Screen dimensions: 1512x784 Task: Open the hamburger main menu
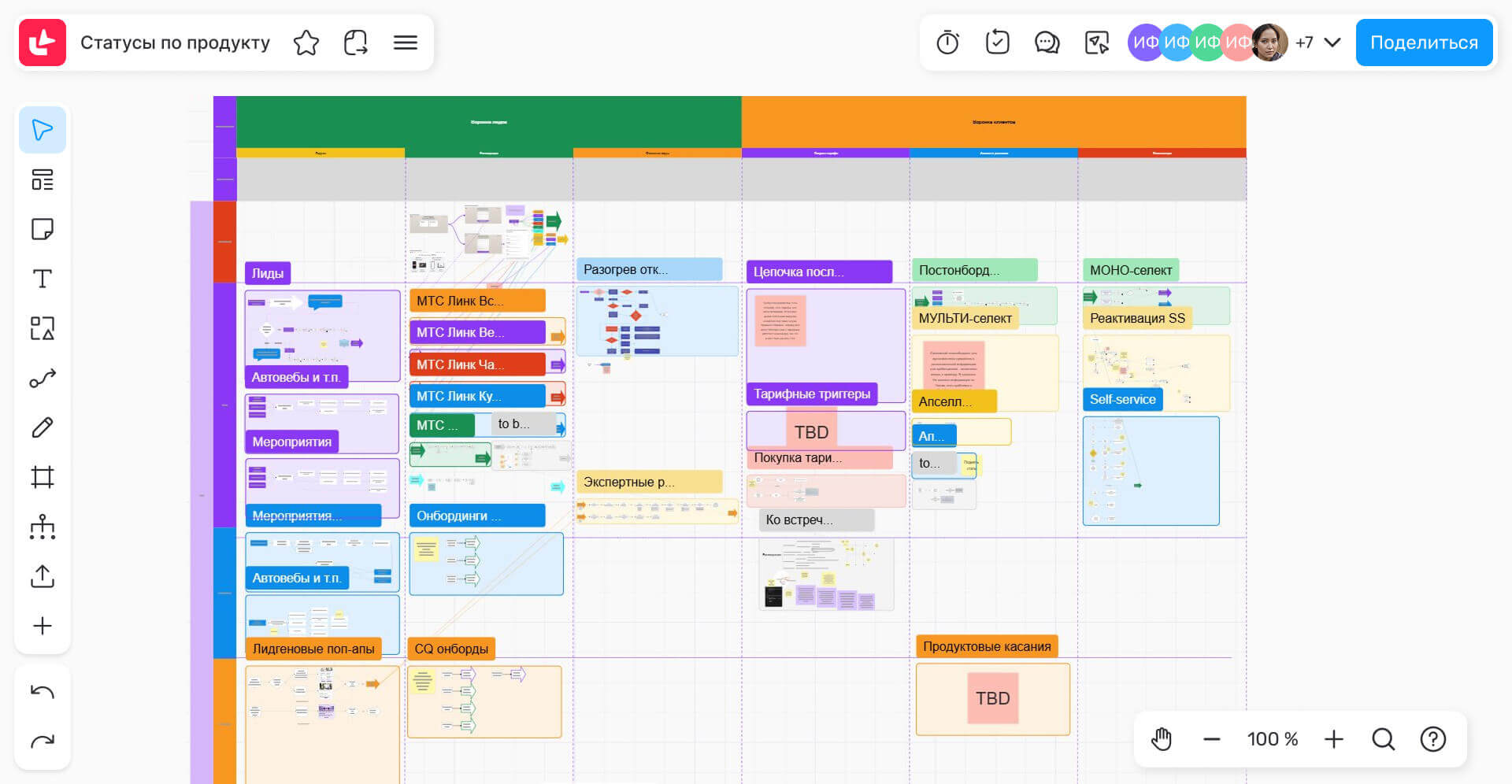pyautogui.click(x=406, y=43)
